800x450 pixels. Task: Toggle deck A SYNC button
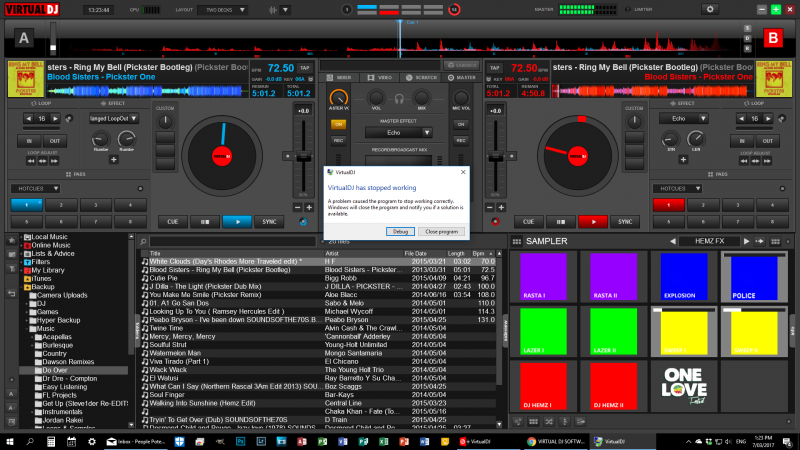coord(269,222)
